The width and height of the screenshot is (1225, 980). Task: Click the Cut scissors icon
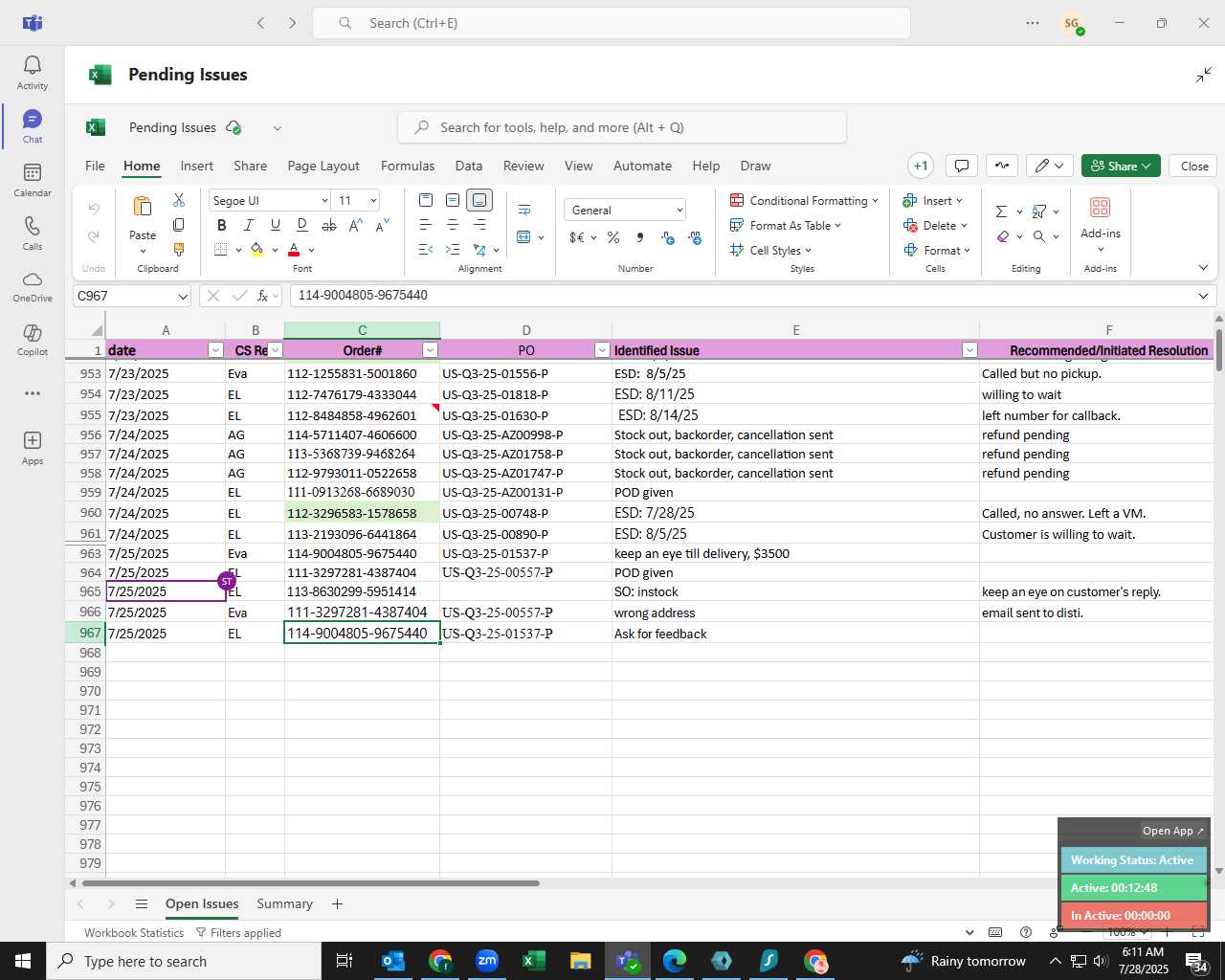click(x=179, y=200)
